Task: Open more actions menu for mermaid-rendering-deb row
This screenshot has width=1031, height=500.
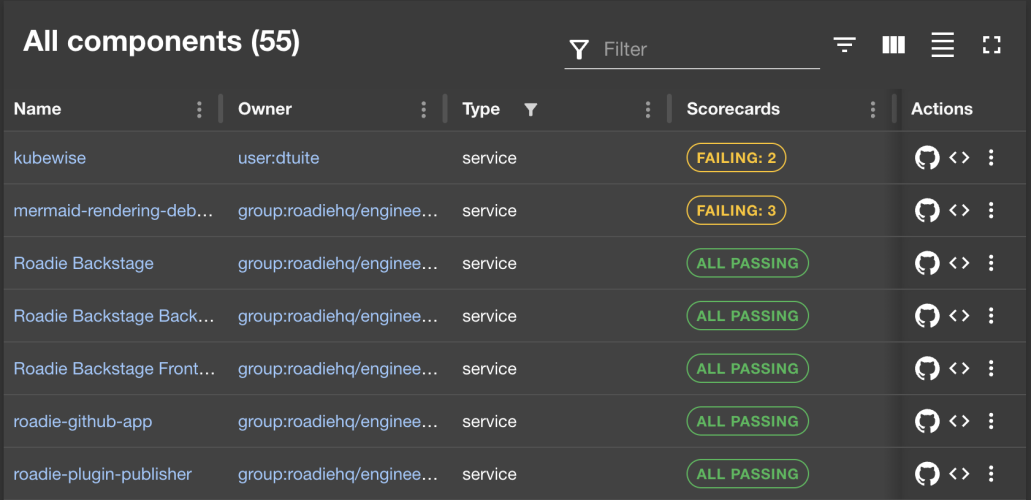Action: coord(991,210)
